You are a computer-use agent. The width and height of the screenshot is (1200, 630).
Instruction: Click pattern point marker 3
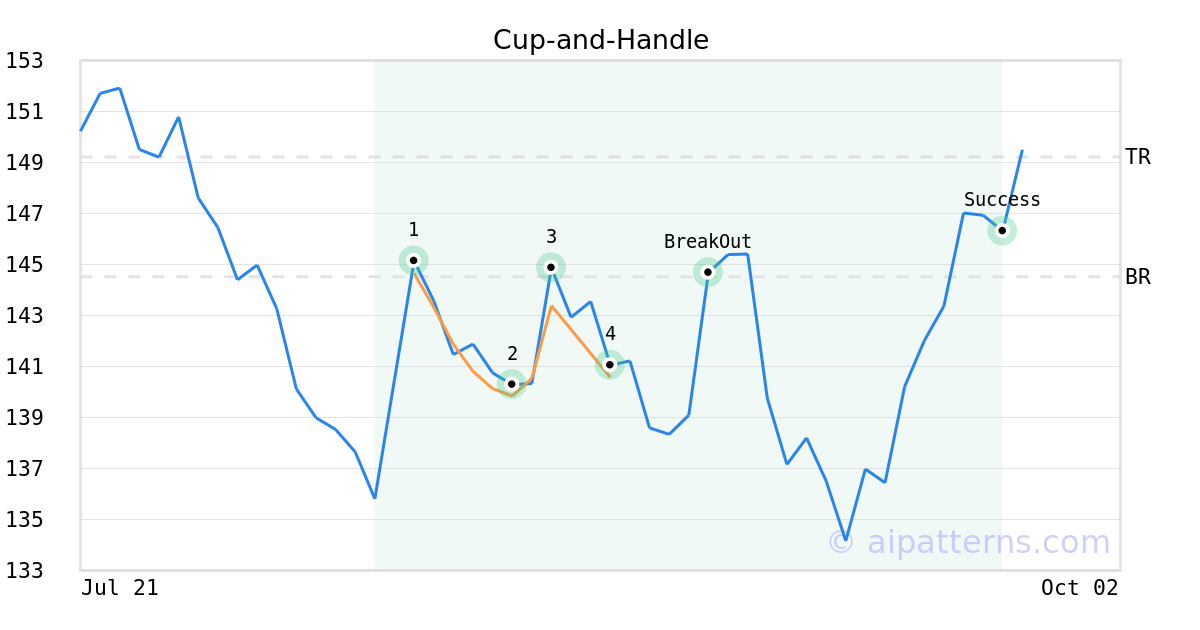[551, 267]
